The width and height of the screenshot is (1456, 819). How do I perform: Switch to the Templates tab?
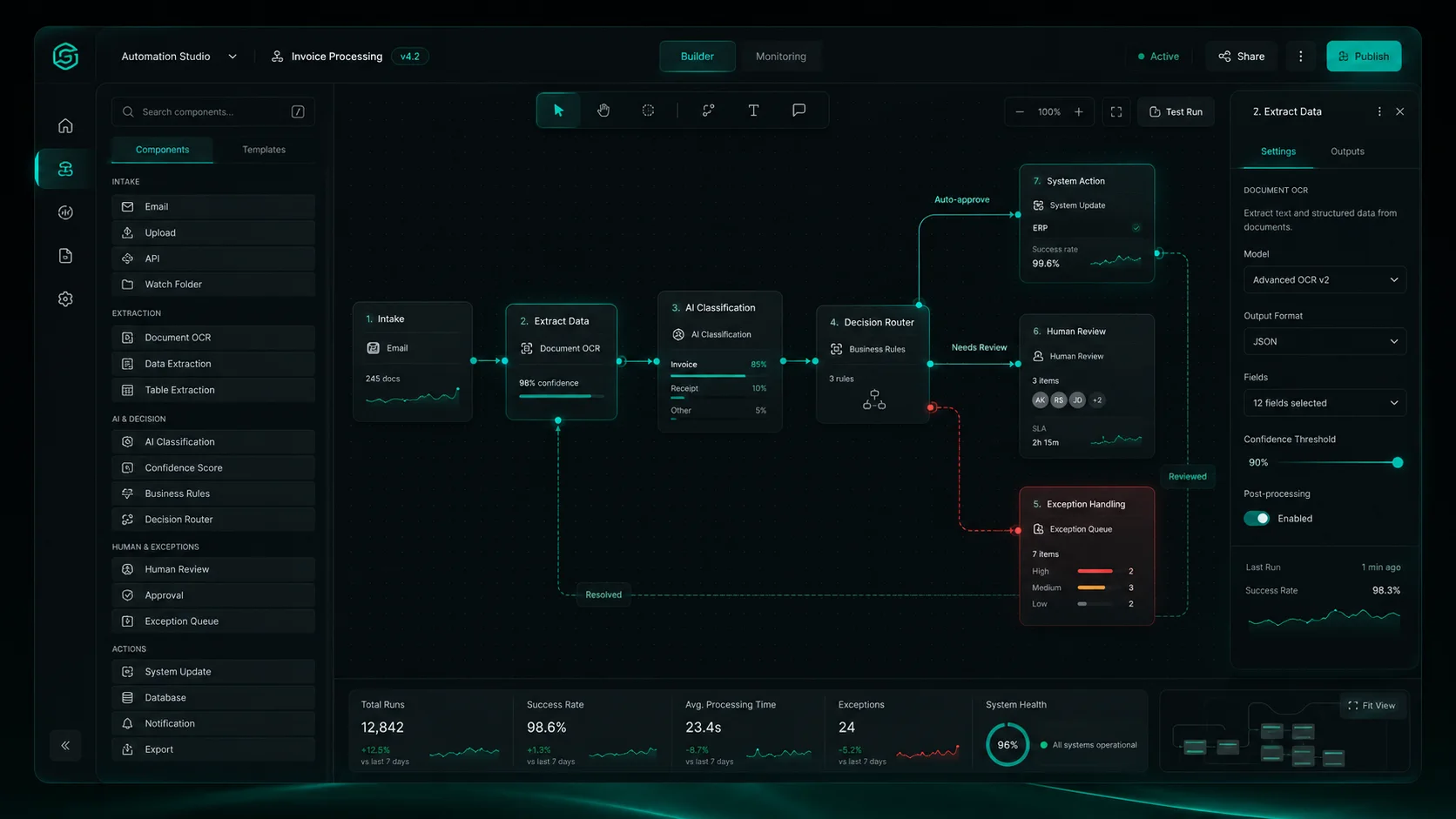coord(264,150)
